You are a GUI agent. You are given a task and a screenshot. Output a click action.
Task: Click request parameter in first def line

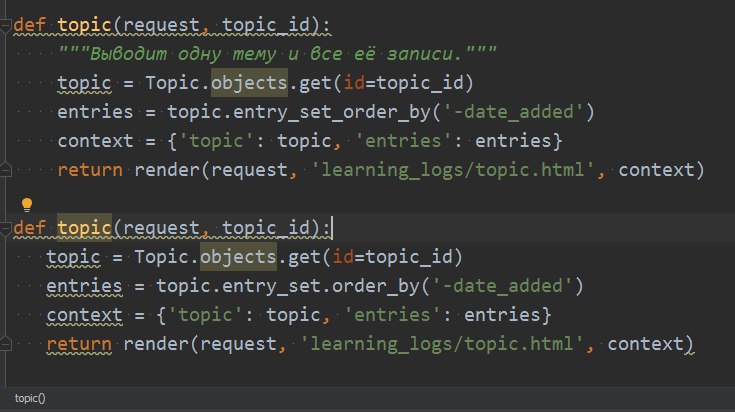[161, 25]
